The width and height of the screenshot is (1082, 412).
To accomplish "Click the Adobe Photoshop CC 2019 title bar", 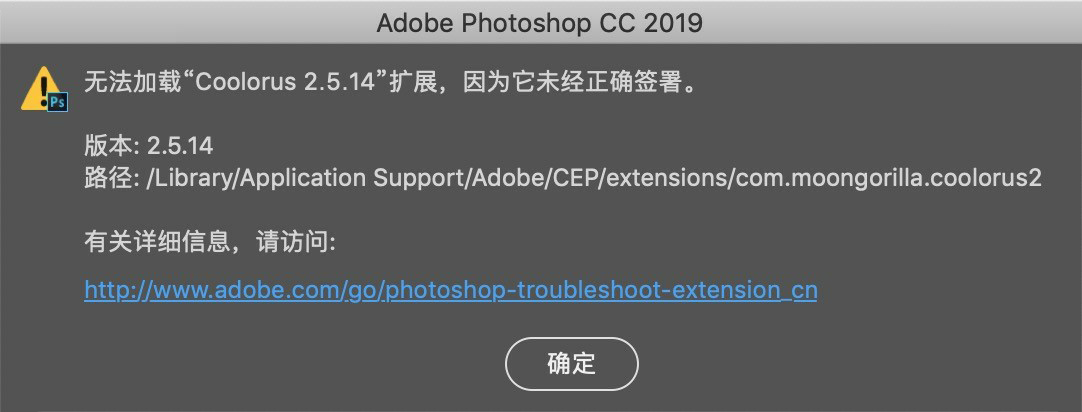I will point(541,22).
